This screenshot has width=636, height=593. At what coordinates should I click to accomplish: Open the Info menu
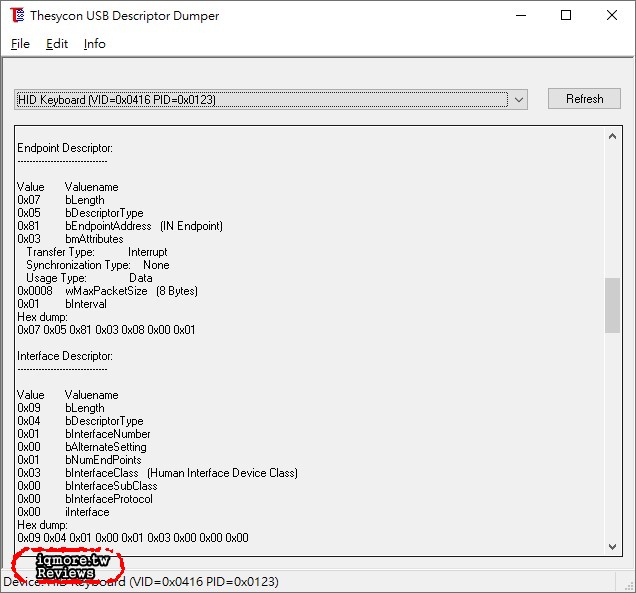(95, 44)
